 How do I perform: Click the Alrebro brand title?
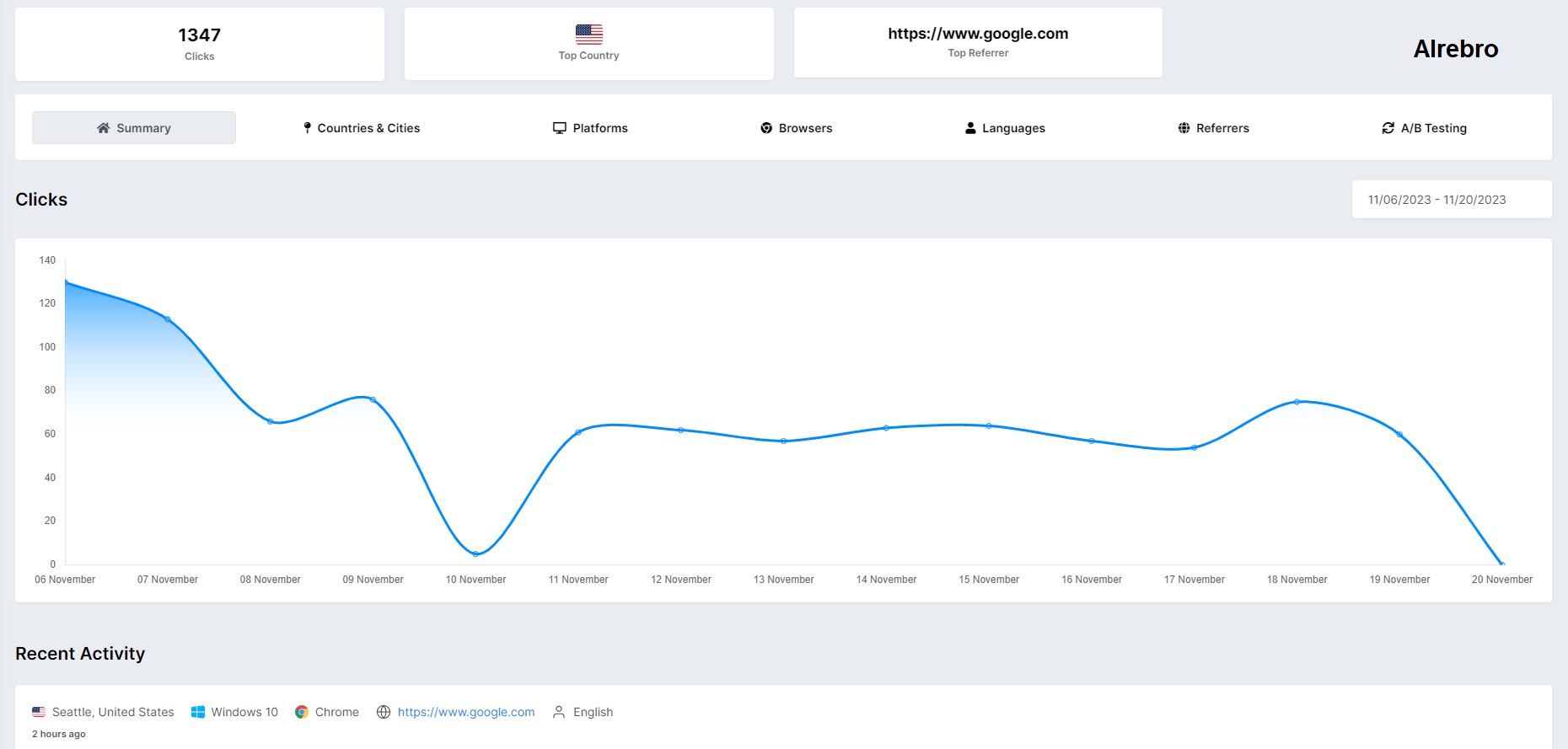1455,49
